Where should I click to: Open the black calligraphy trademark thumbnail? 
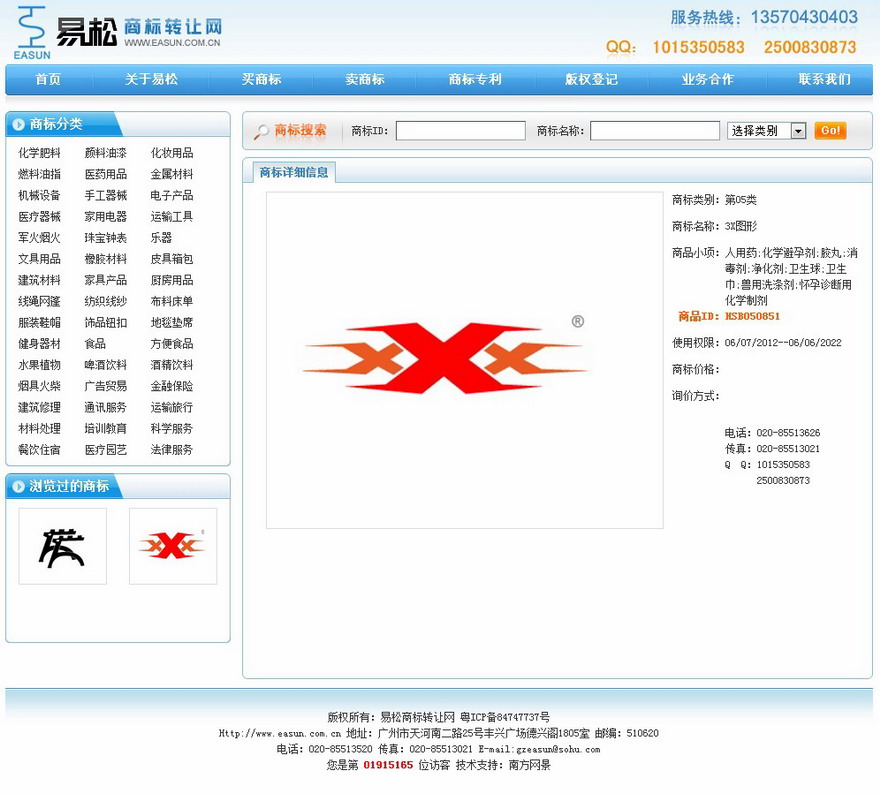(62, 547)
